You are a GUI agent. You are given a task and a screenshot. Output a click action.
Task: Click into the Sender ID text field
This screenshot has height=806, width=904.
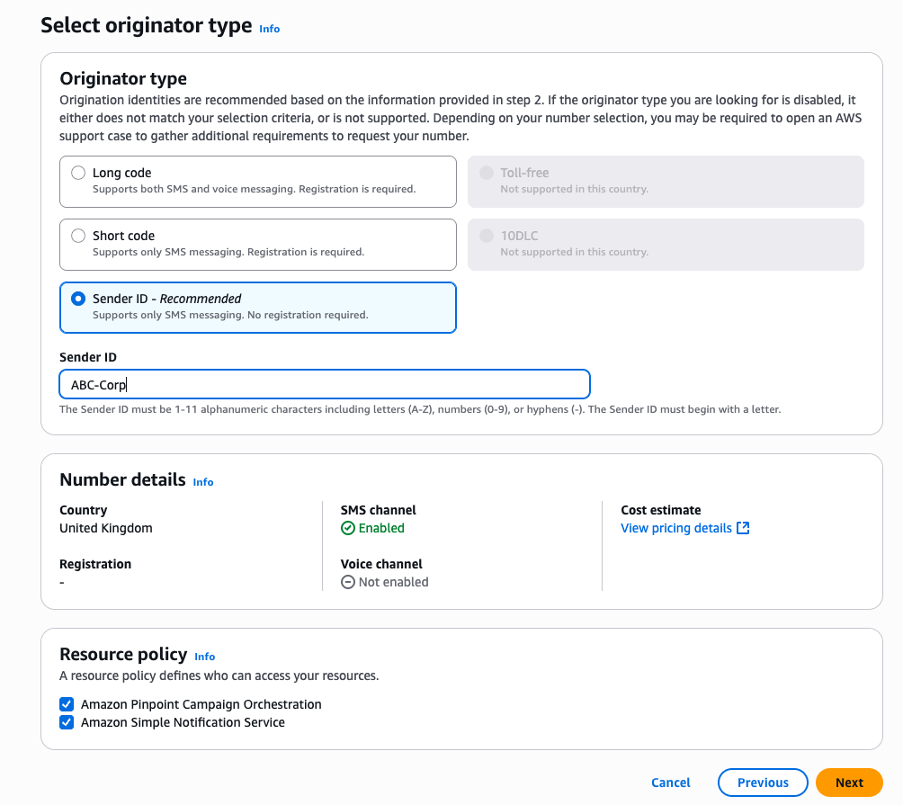coord(324,385)
